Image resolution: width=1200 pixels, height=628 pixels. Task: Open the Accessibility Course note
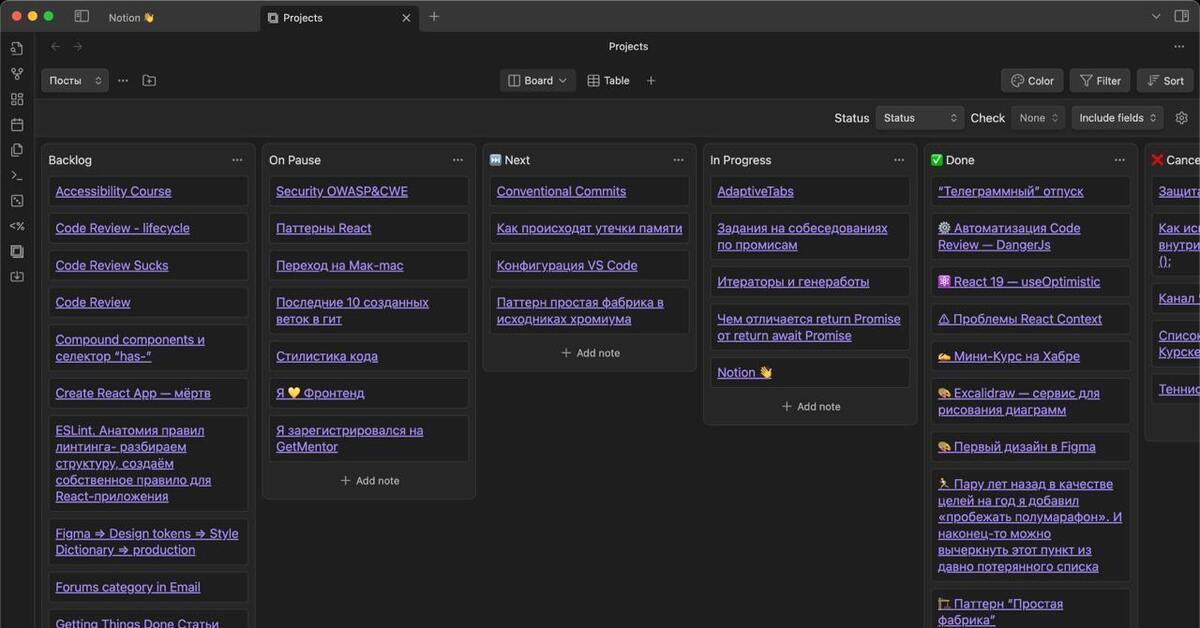113,191
